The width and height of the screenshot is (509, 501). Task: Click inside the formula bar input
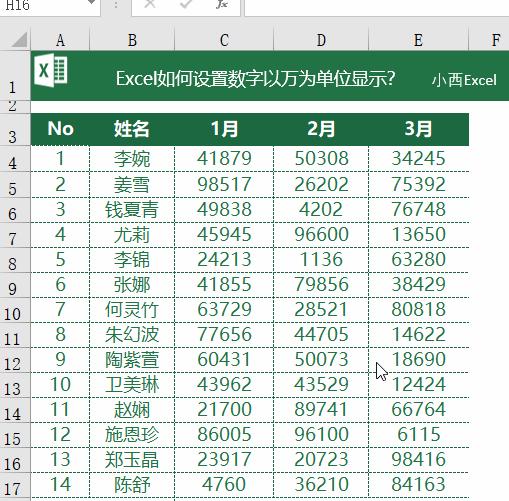(x=377, y=7)
